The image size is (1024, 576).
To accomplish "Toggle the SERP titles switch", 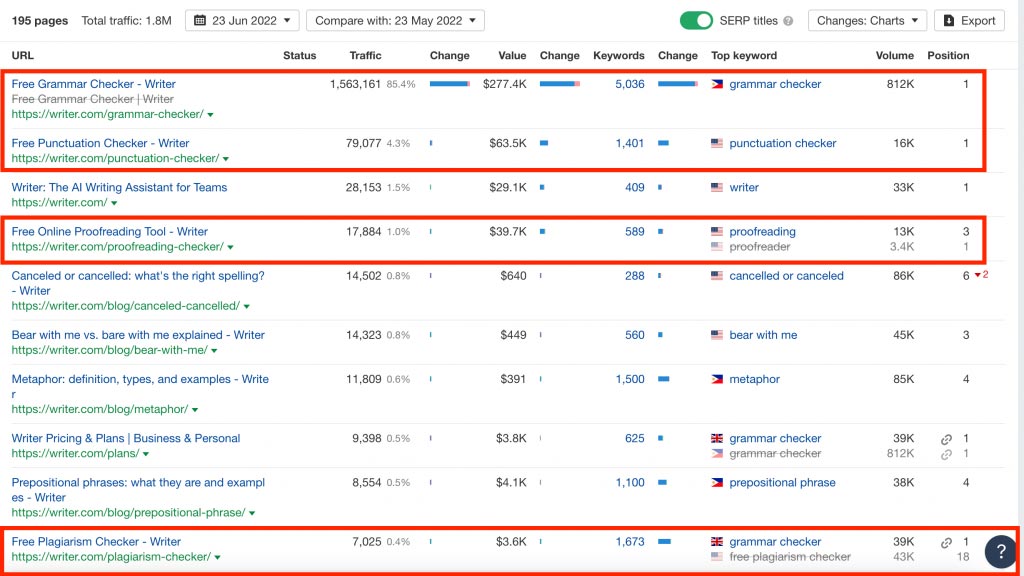I will [x=696, y=21].
